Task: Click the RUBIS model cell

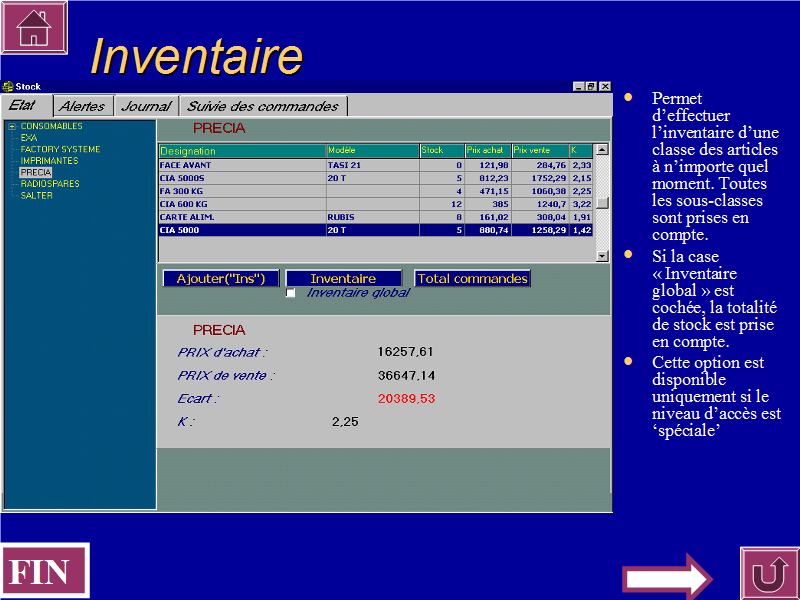Action: (x=372, y=217)
